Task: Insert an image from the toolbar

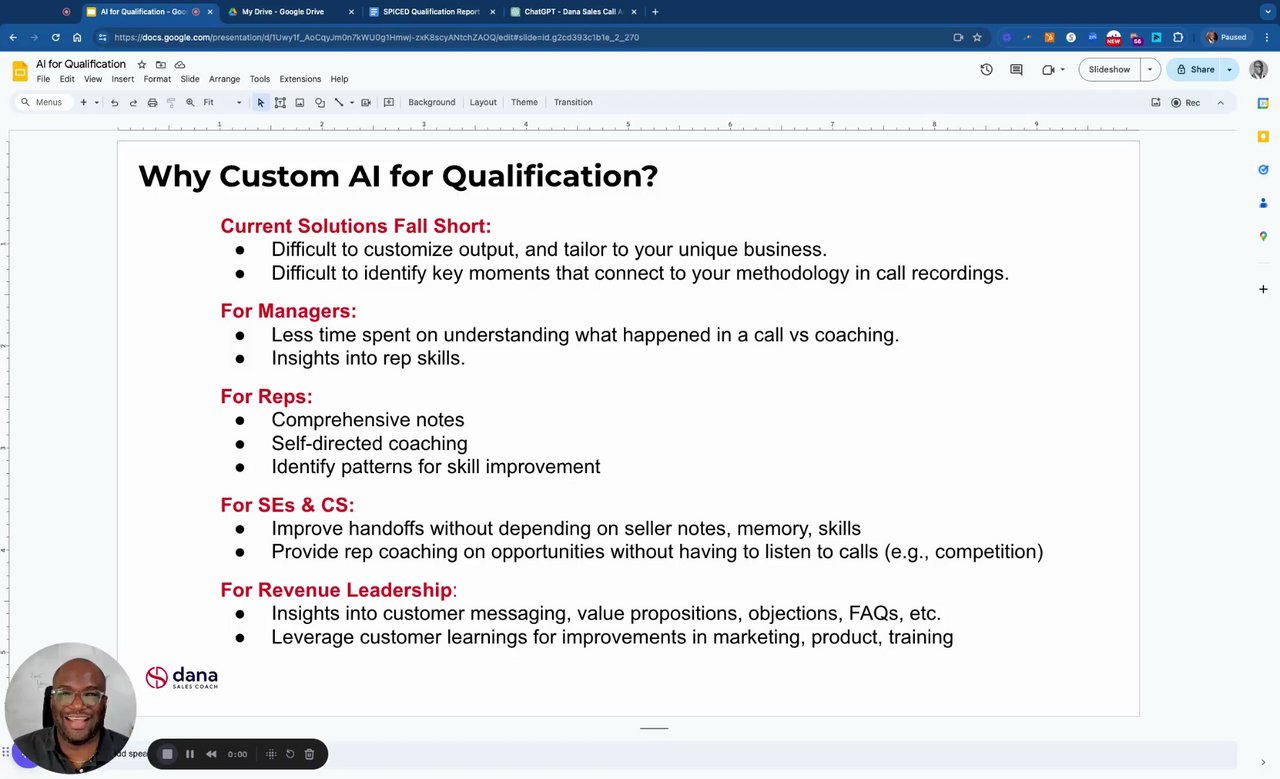Action: tap(299, 102)
